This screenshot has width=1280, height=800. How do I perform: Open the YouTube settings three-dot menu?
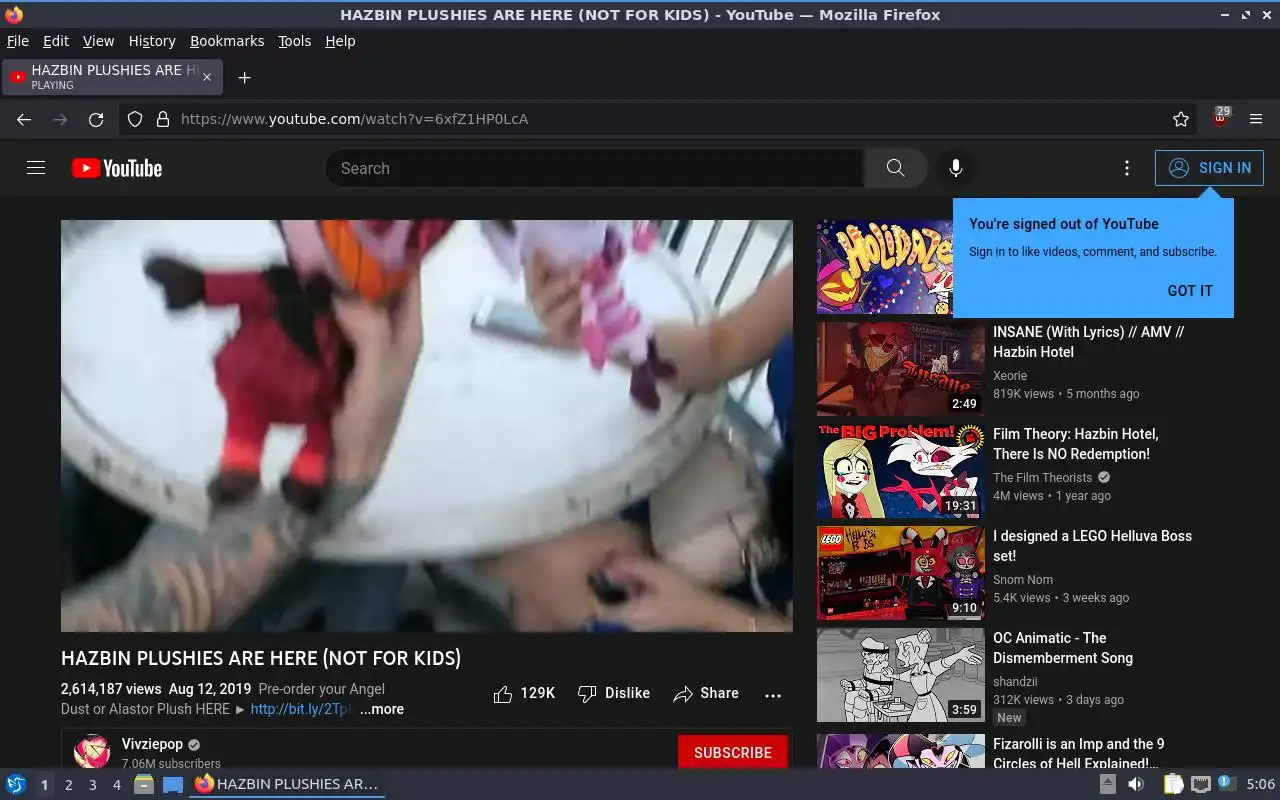click(1127, 168)
